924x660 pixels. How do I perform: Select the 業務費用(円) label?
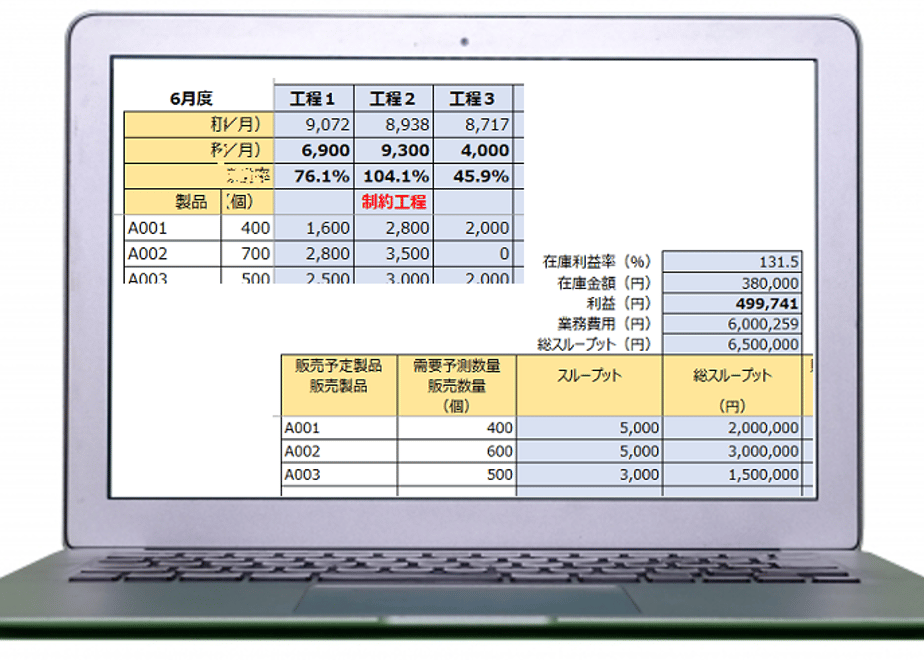(604, 324)
